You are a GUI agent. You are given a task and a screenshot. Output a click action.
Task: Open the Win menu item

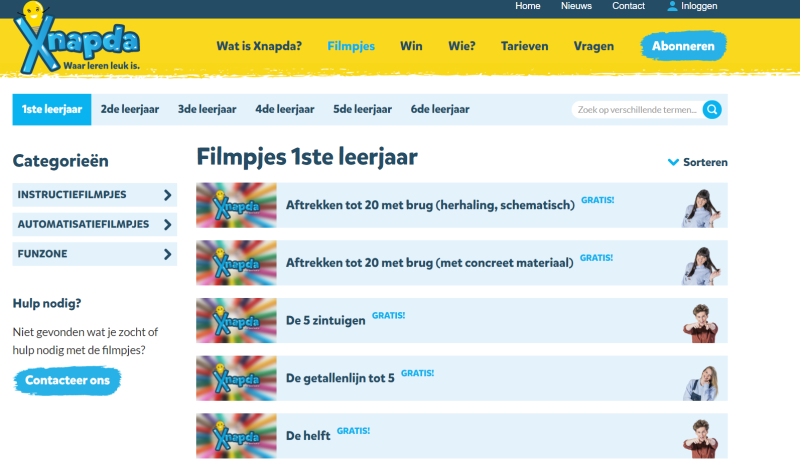coord(411,46)
